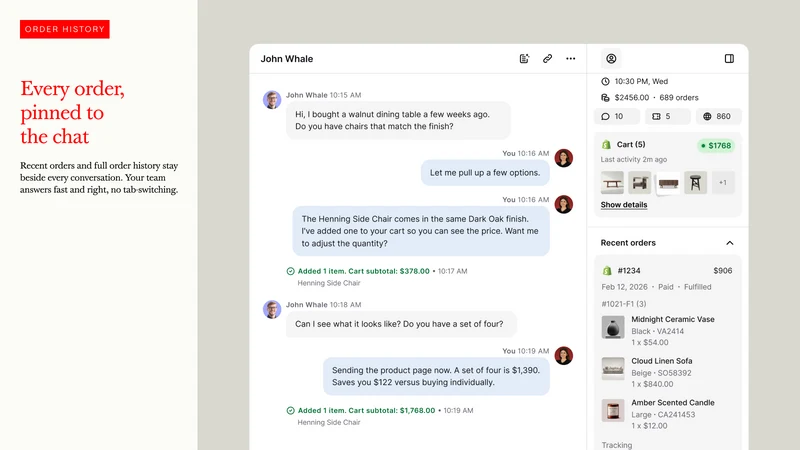The image size is (800, 450).
Task: Open the customer profile icon
Action: click(611, 59)
